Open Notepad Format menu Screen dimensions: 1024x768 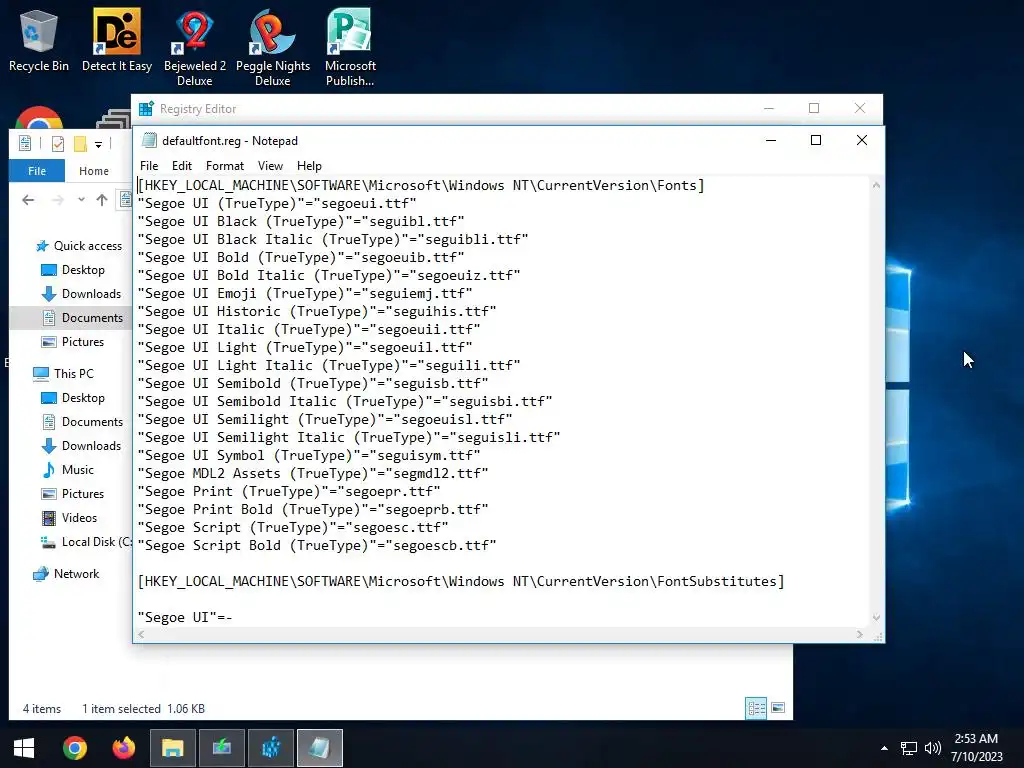point(225,166)
